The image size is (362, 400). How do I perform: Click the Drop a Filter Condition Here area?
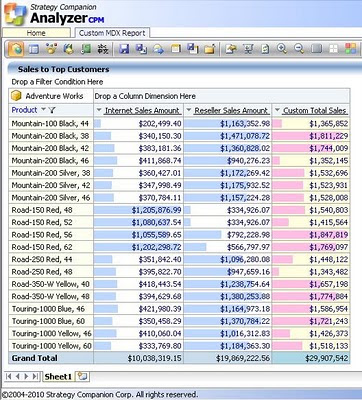point(57,82)
